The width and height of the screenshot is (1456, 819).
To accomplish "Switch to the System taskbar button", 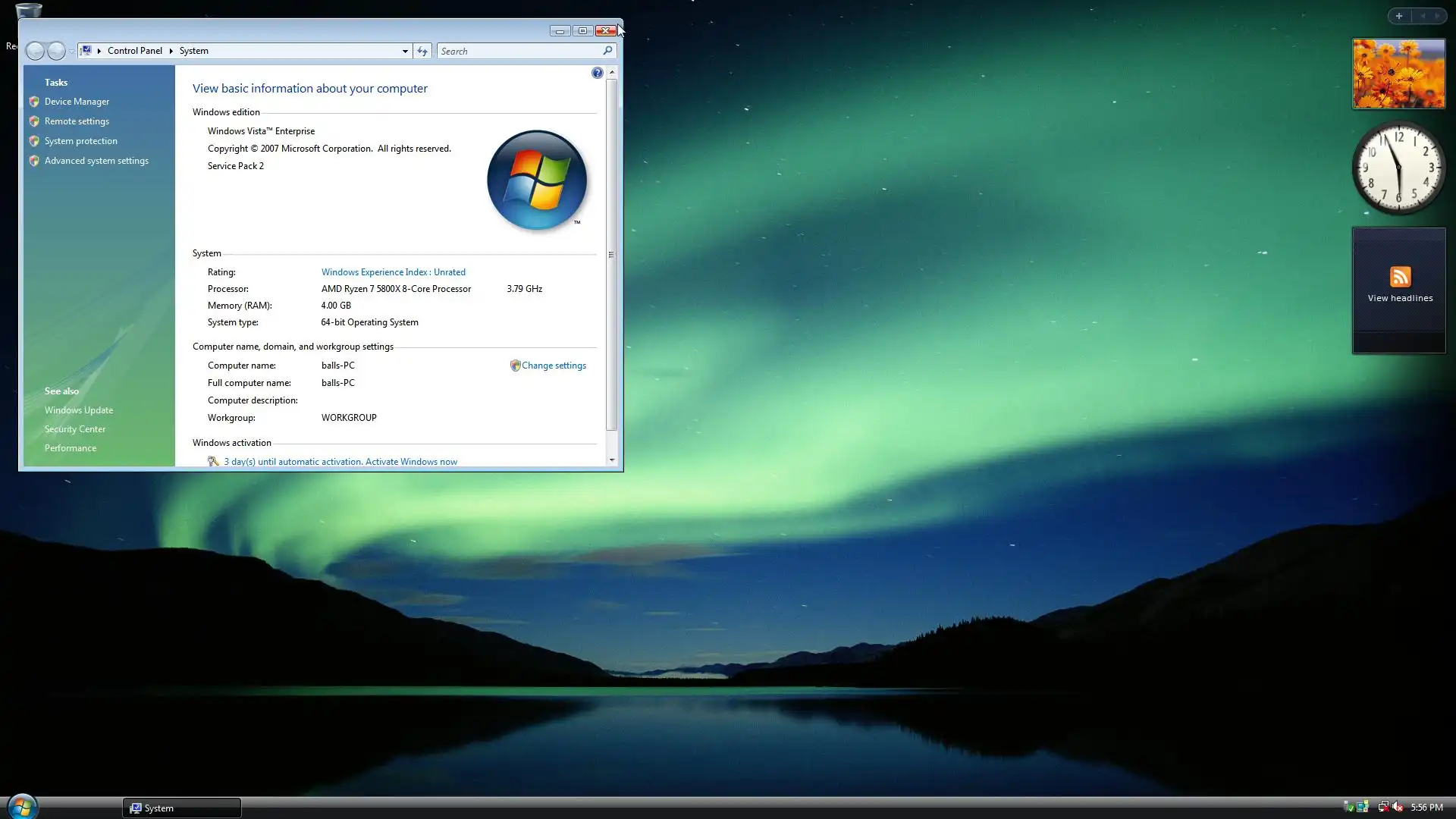I will [x=182, y=808].
